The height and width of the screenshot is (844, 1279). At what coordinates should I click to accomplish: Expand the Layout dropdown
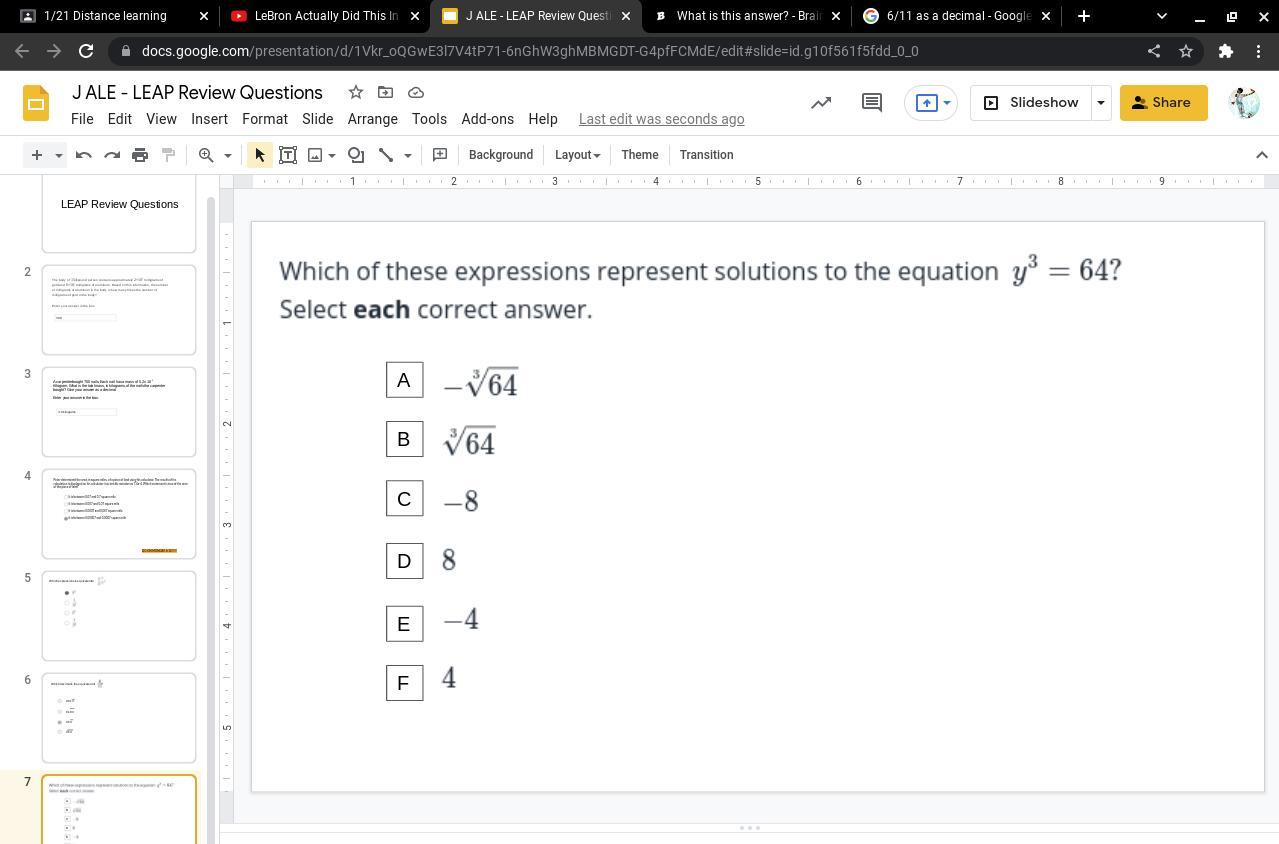[x=577, y=155]
